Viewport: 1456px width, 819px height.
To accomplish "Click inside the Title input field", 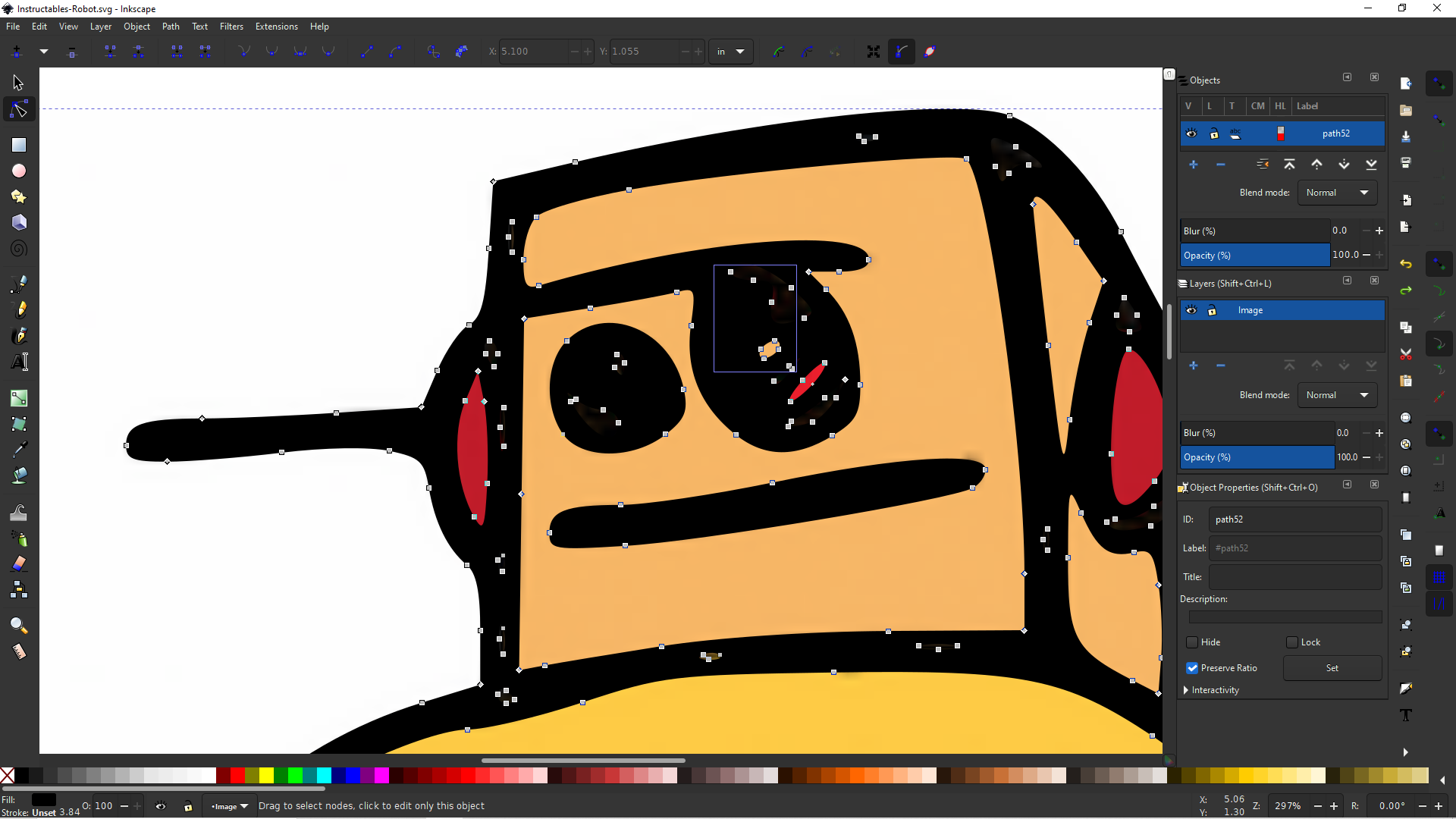I will [x=1294, y=577].
